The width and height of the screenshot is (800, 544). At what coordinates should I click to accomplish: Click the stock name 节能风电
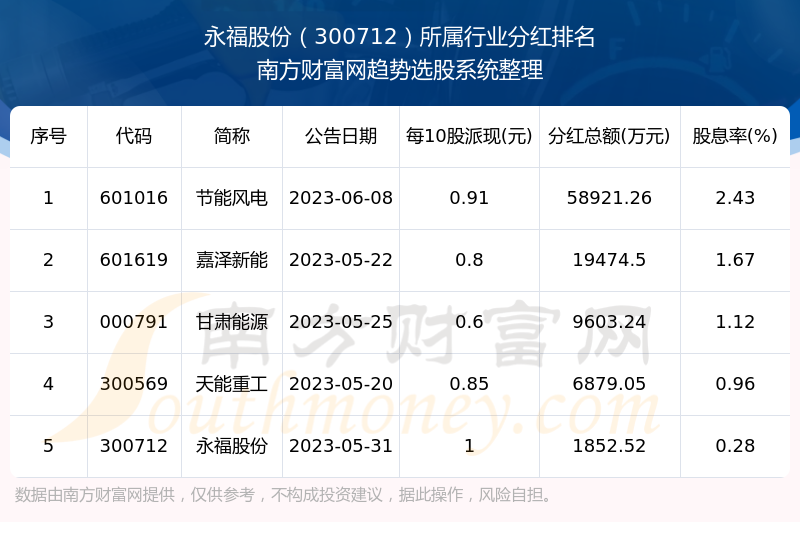point(232,198)
